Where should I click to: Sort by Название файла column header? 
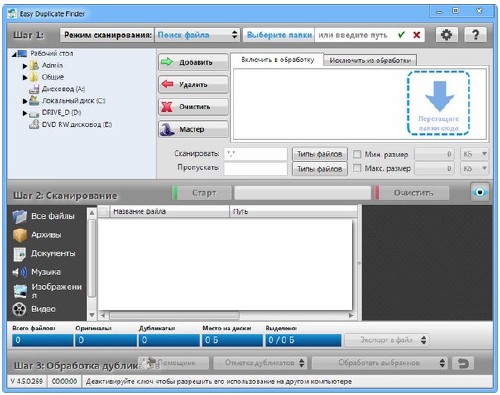click(169, 211)
